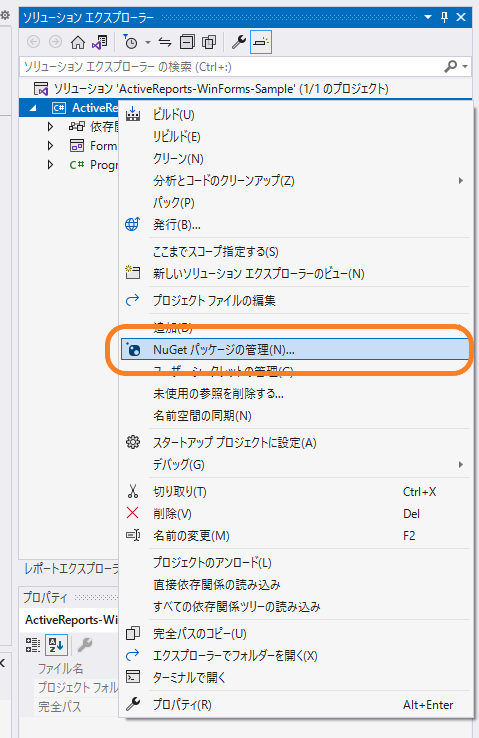
Task: Click the Home icon in Solution Explorer toolbar
Action: tap(78, 42)
